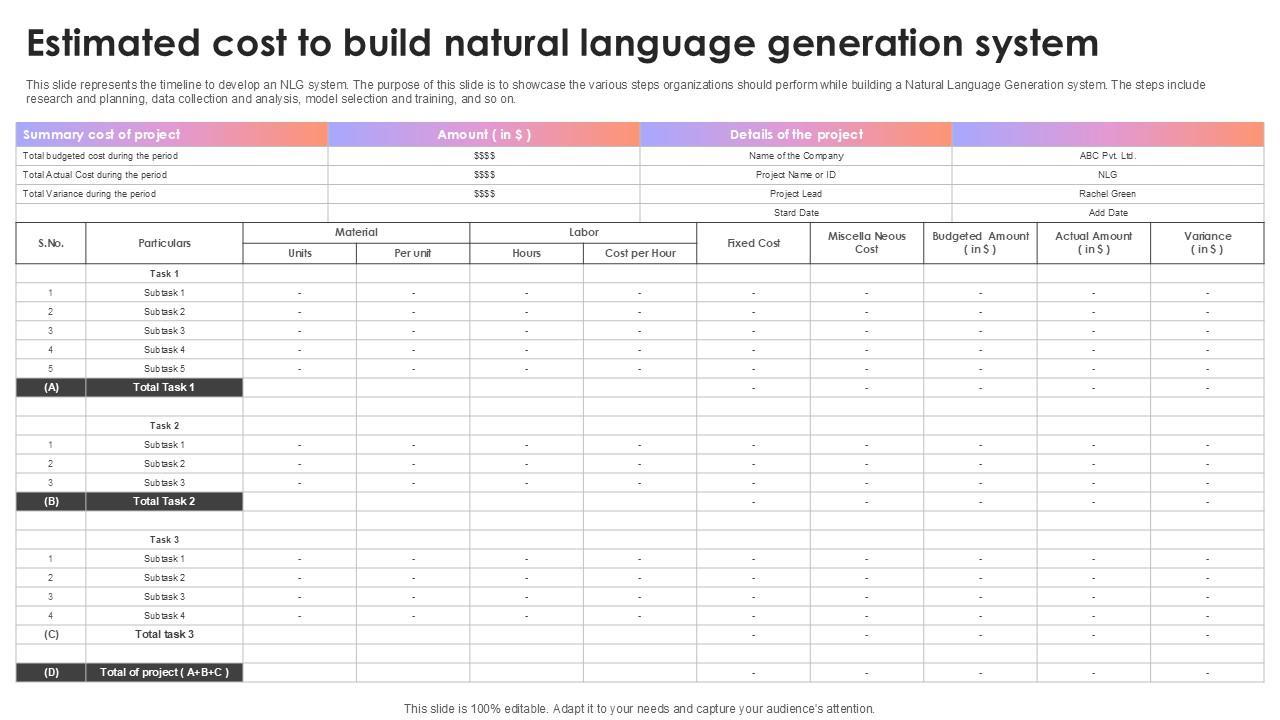Select the 'Variance ( in $ )' column header
This screenshot has width=1280, height=720.
tap(1207, 243)
